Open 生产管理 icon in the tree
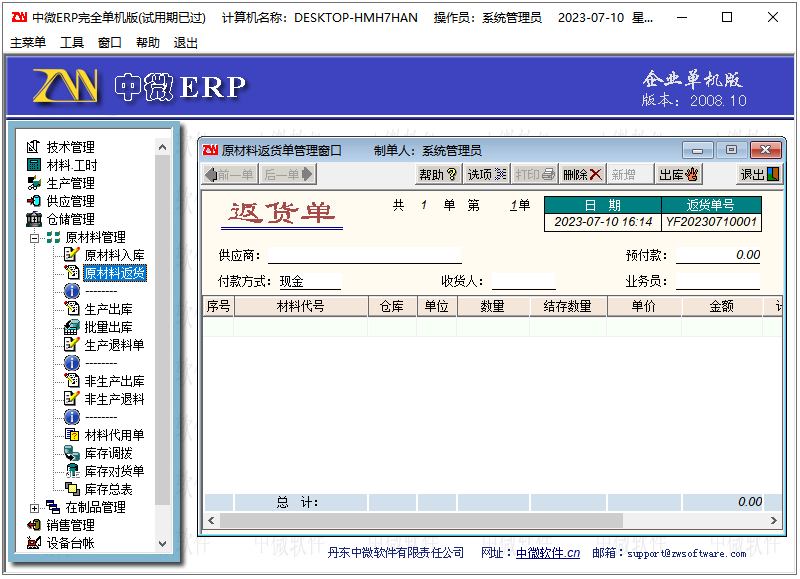800x579 pixels. tap(34, 183)
